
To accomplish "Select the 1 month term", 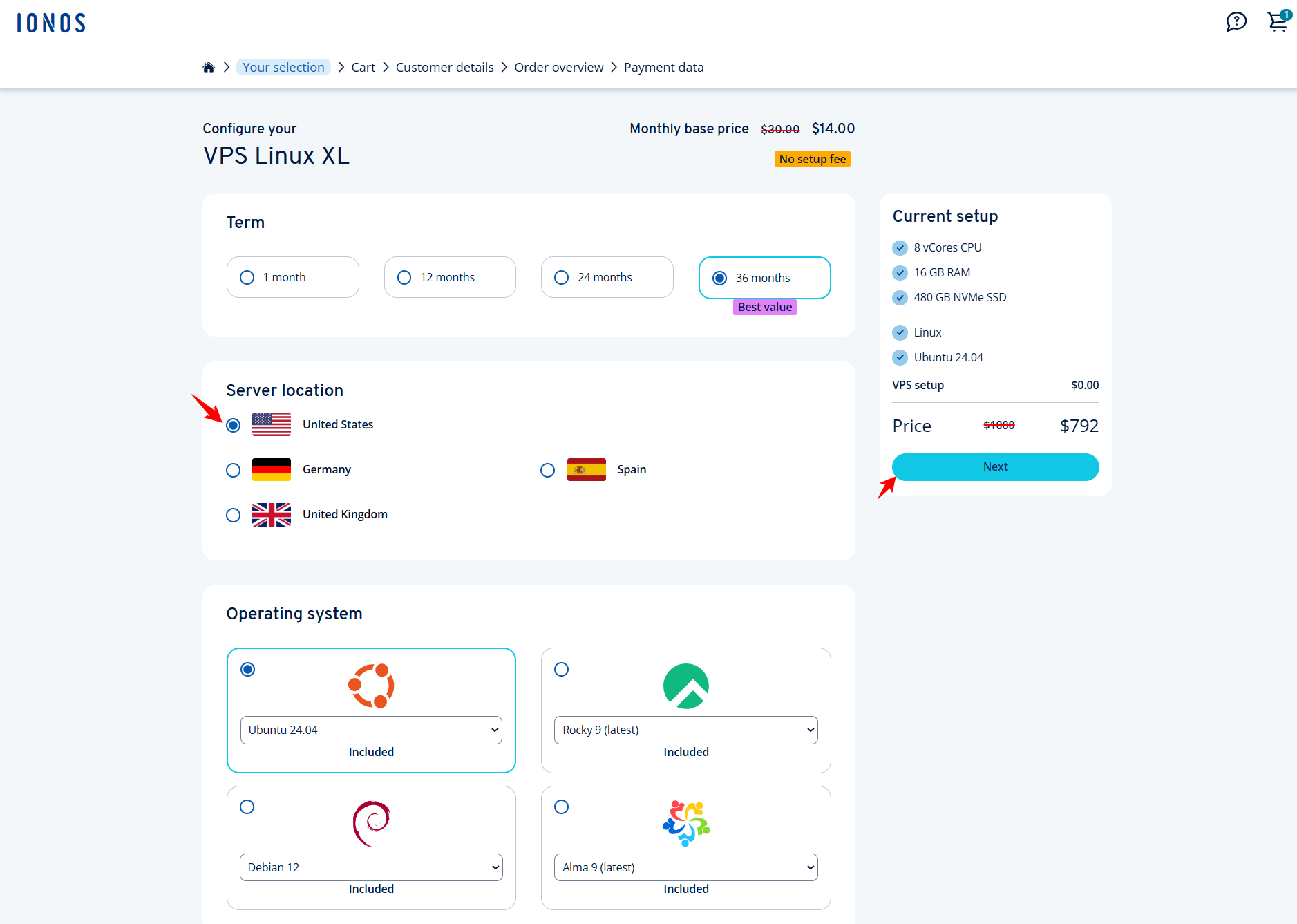I will [x=293, y=277].
